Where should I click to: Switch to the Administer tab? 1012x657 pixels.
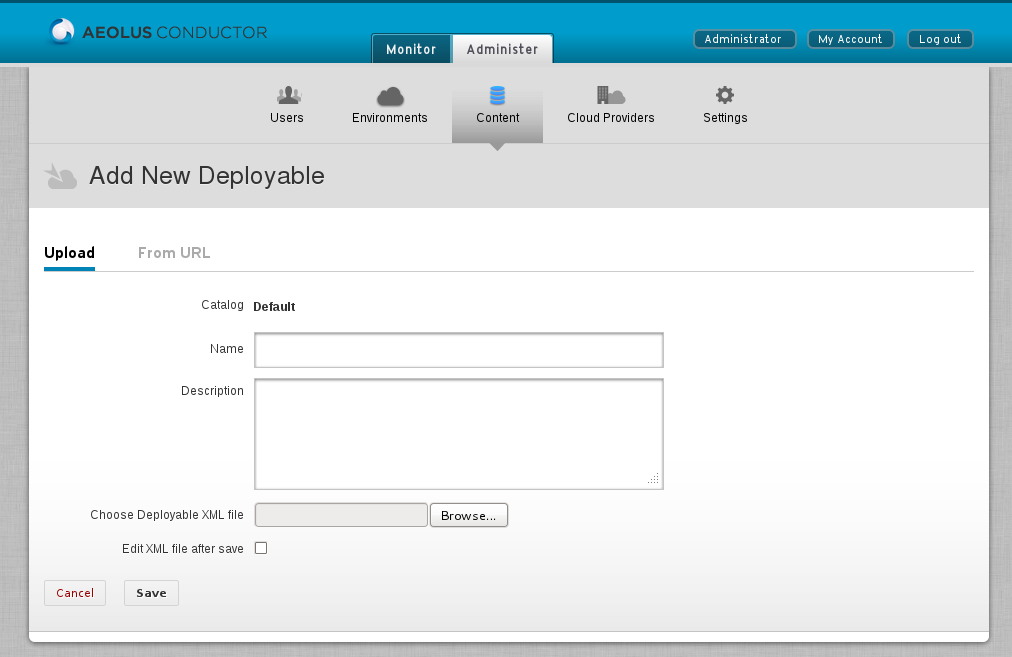pyautogui.click(x=502, y=49)
